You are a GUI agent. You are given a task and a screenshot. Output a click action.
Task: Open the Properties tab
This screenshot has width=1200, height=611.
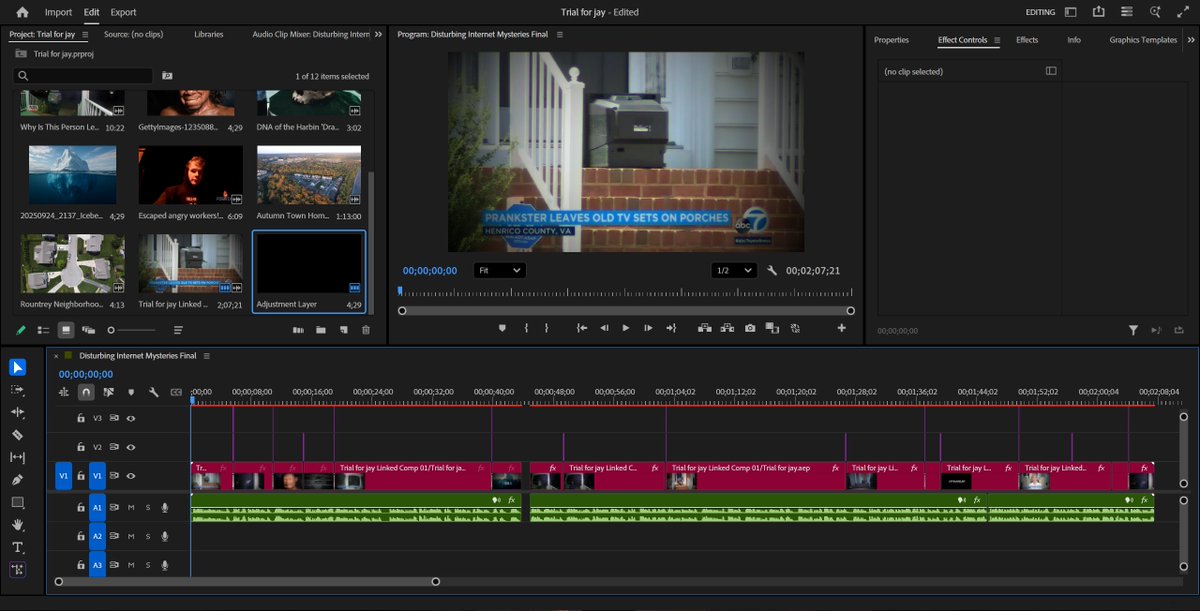point(891,40)
